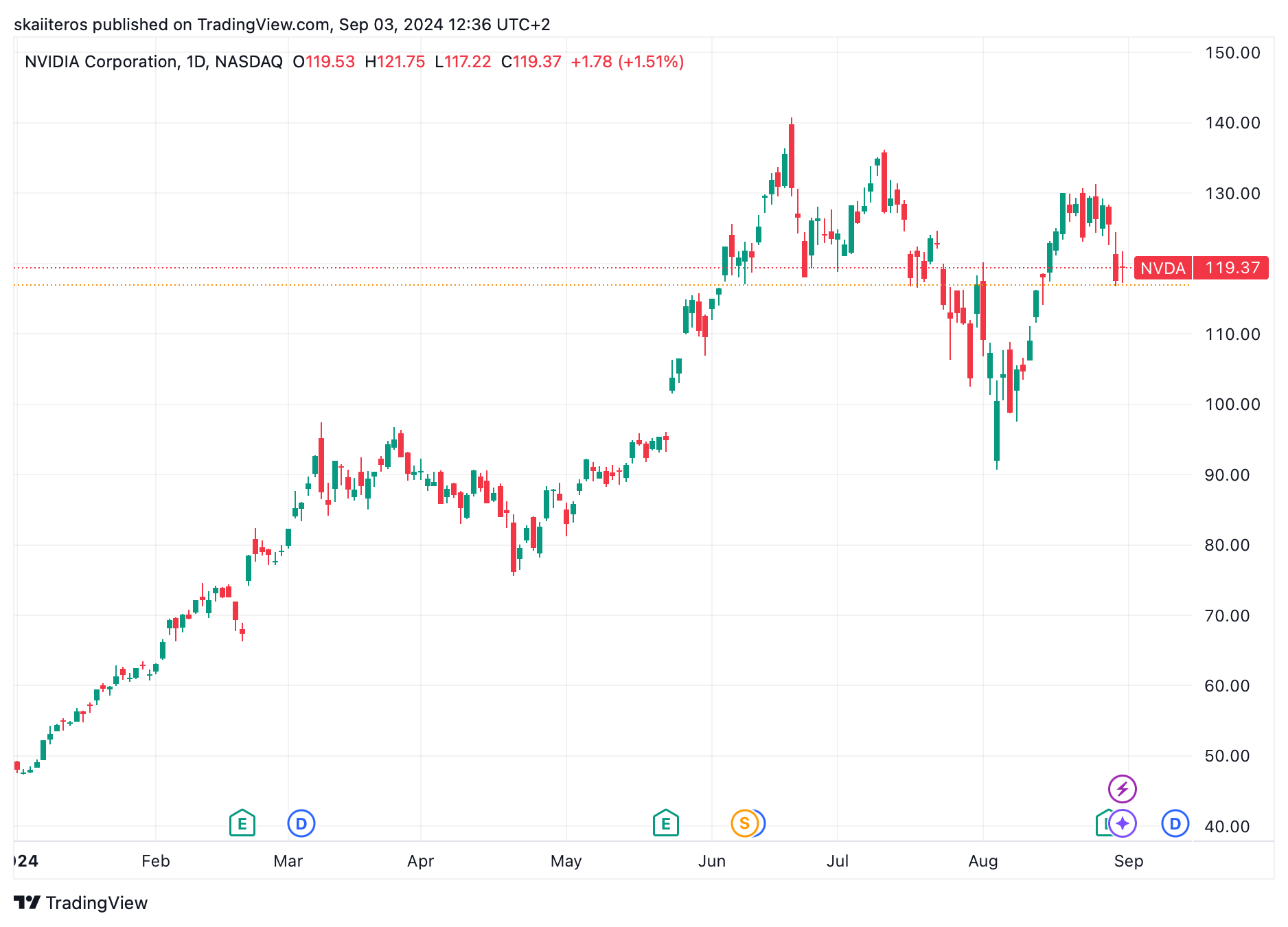The height and width of the screenshot is (927, 1288).
Task: Click the 130.00 price axis label
Action: 1232,194
